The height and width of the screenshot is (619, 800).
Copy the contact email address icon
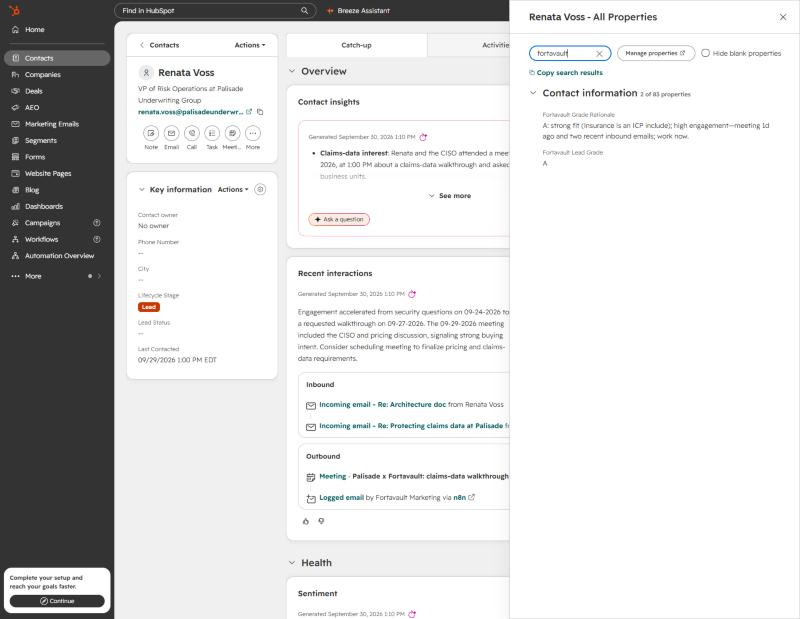260,112
